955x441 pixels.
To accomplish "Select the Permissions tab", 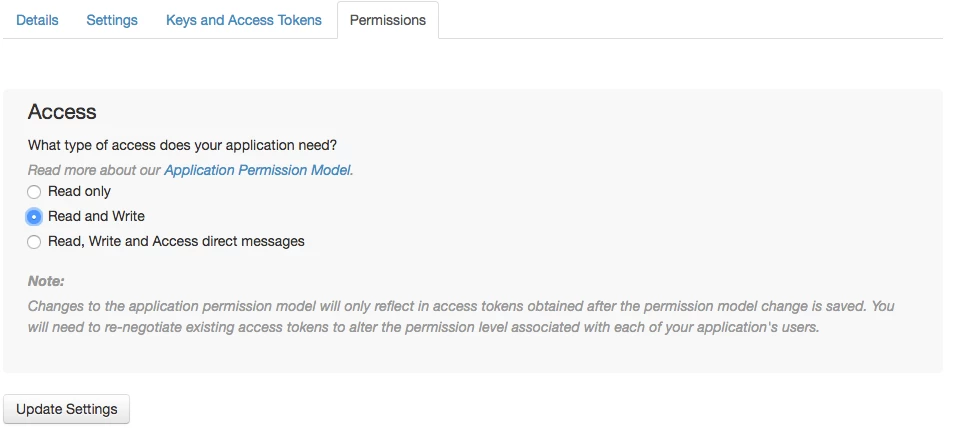I will [x=388, y=20].
